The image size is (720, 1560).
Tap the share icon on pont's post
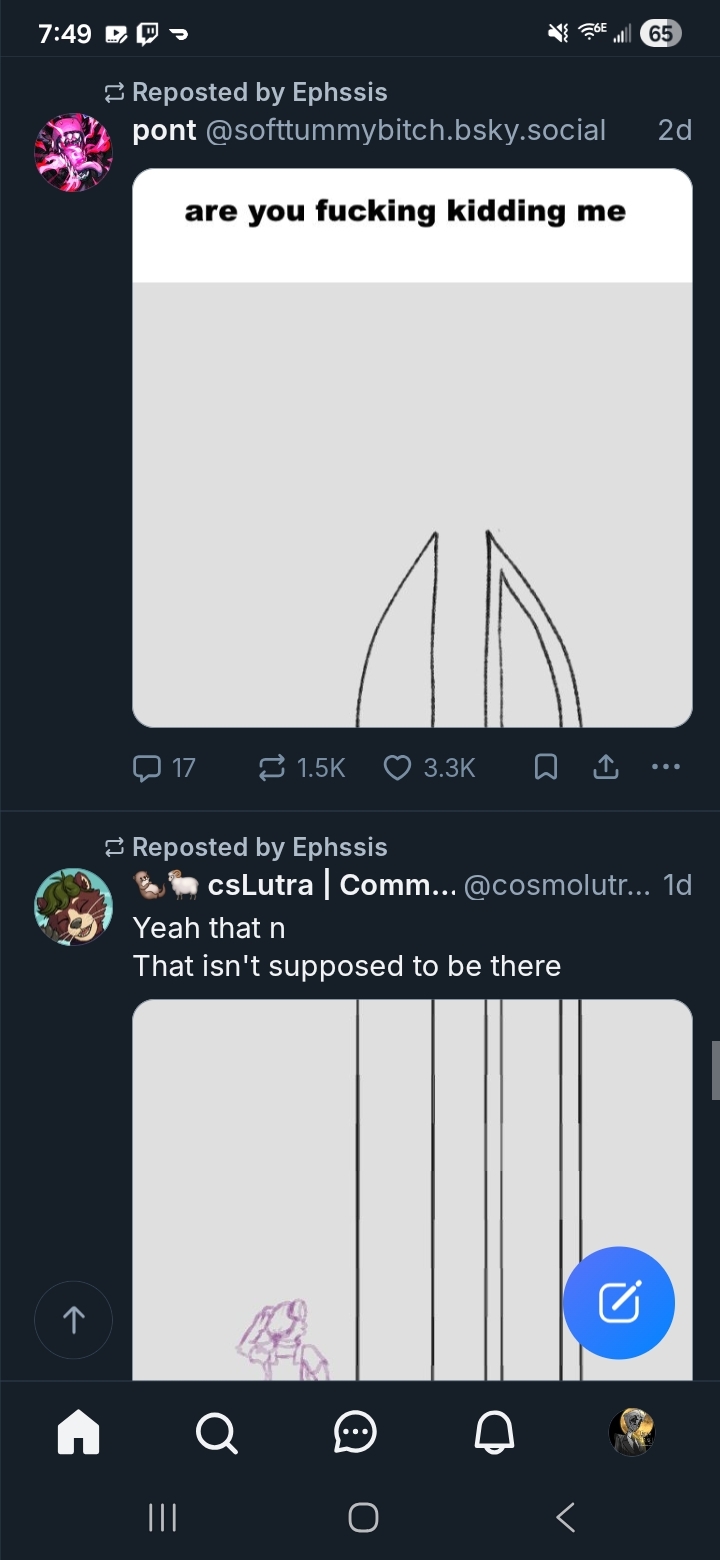pos(606,767)
